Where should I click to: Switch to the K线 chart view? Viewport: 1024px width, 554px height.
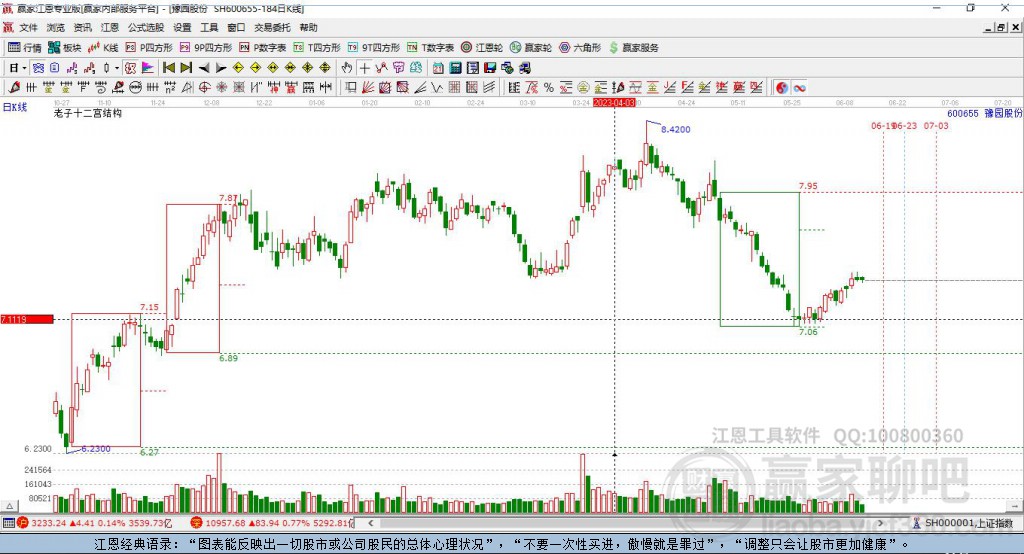click(103, 48)
